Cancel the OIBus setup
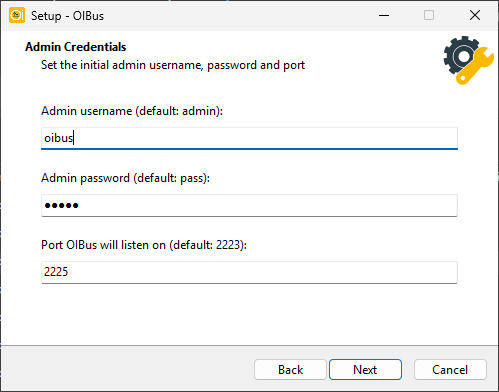The width and height of the screenshot is (499, 392). (x=450, y=369)
